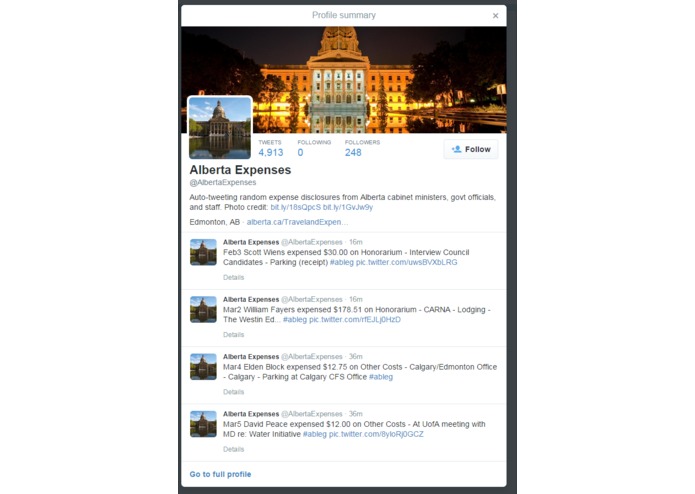Click the Follow button
The image size is (695, 494).
click(471, 149)
